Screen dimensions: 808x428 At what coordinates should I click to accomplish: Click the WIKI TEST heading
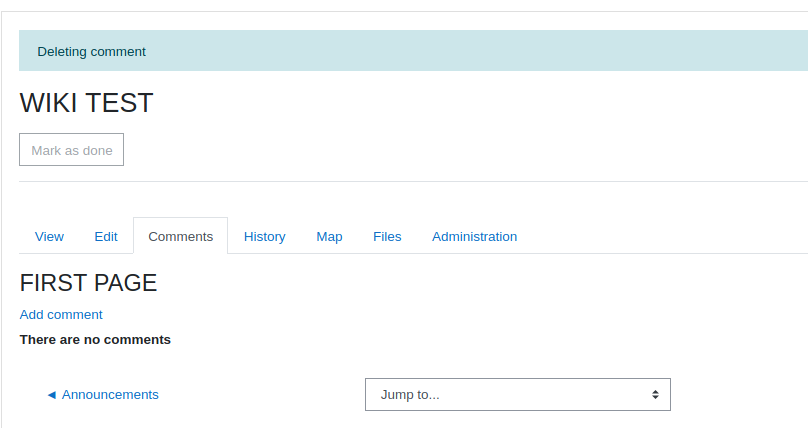87,102
